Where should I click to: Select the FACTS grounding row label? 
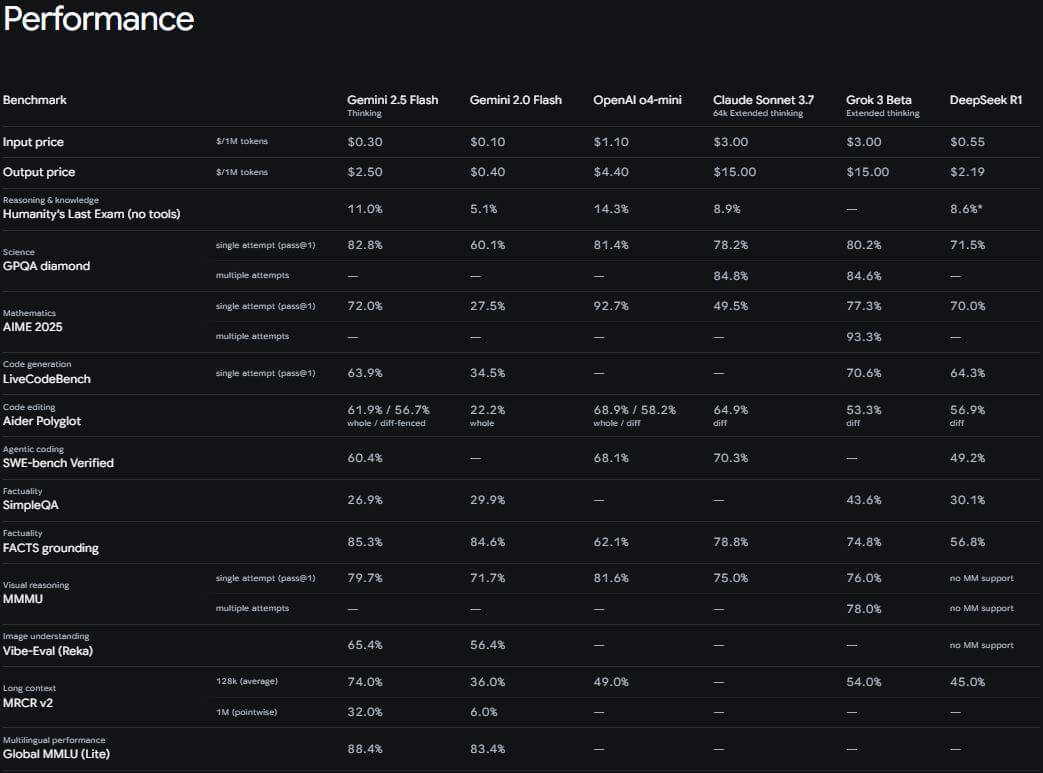51,548
